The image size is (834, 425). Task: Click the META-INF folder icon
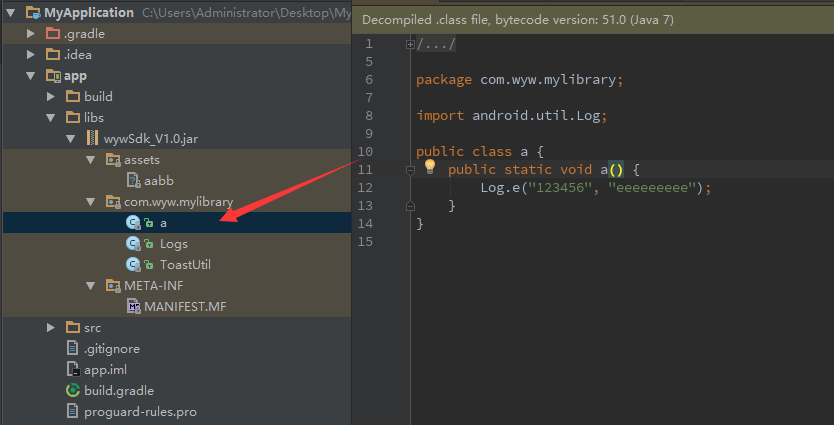click(113, 286)
